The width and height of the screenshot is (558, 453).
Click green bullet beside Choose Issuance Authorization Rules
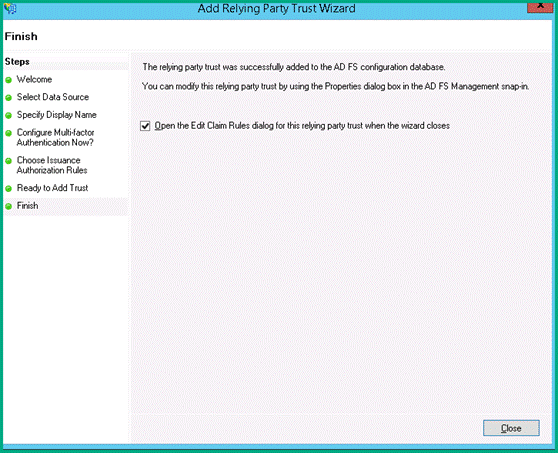pyautogui.click(x=9, y=161)
